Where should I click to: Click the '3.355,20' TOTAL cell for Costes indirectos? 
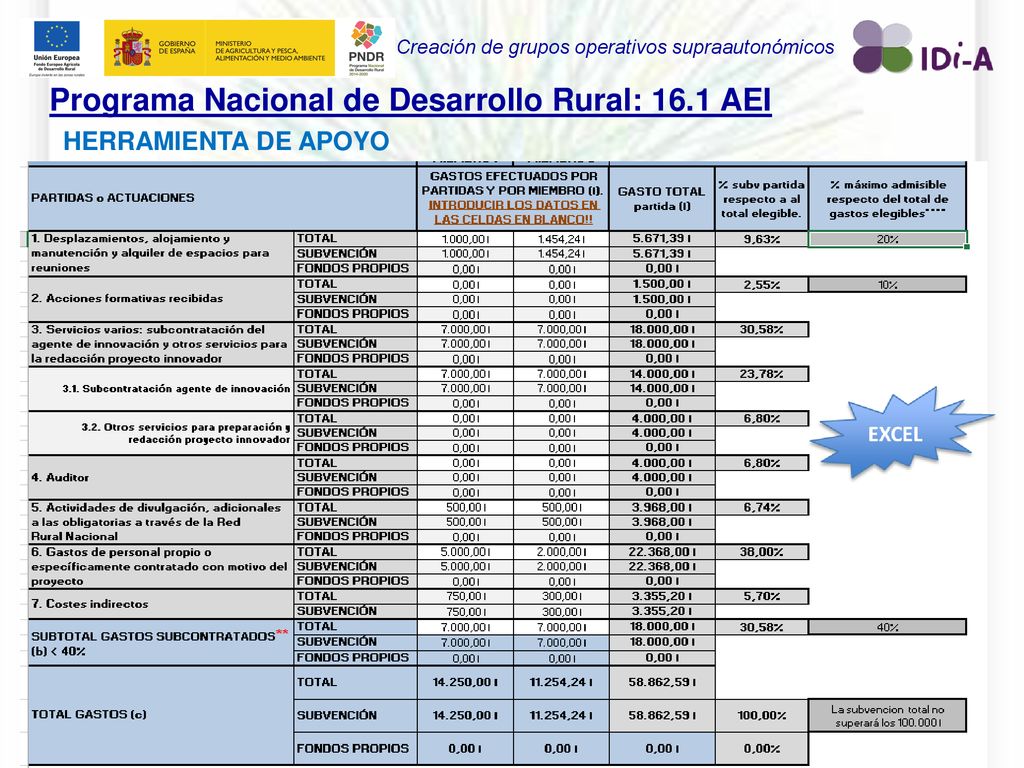pyautogui.click(x=662, y=596)
